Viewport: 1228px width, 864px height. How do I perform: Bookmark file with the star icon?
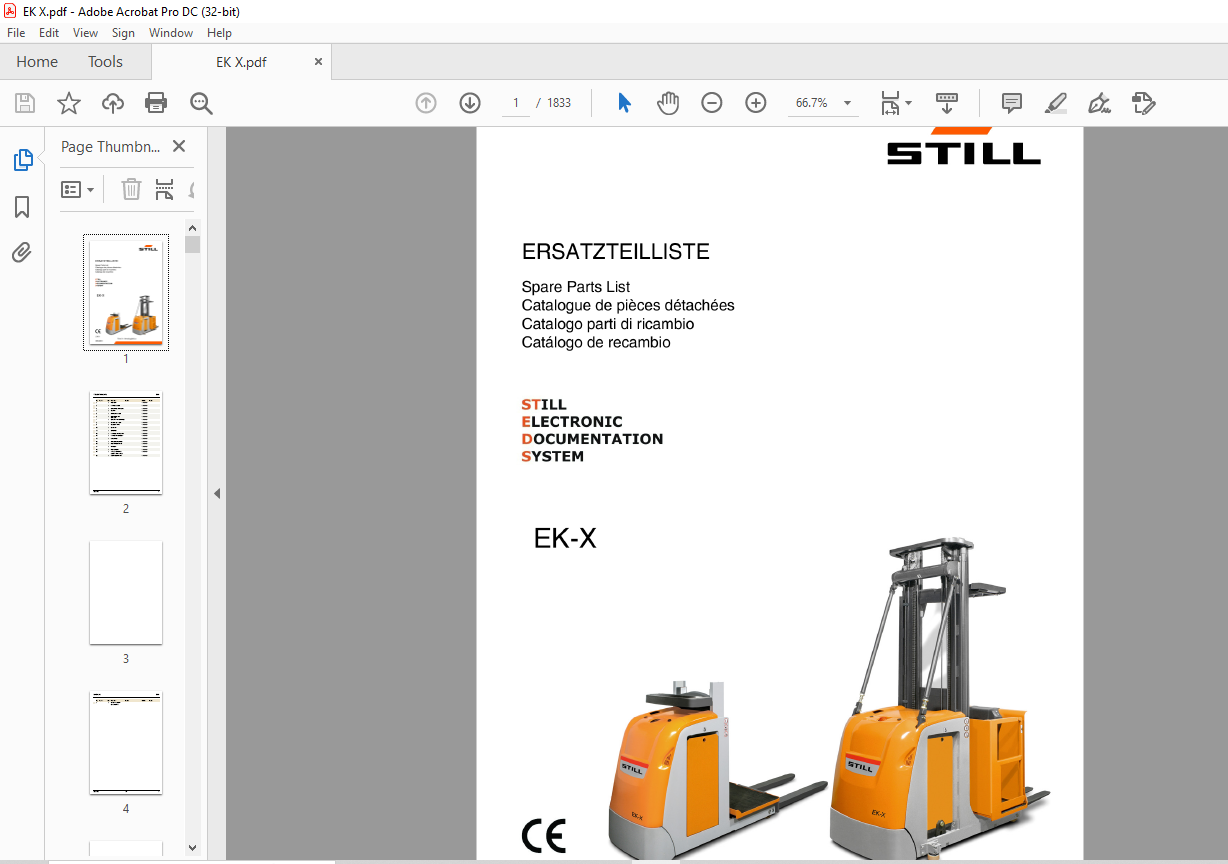[68, 103]
